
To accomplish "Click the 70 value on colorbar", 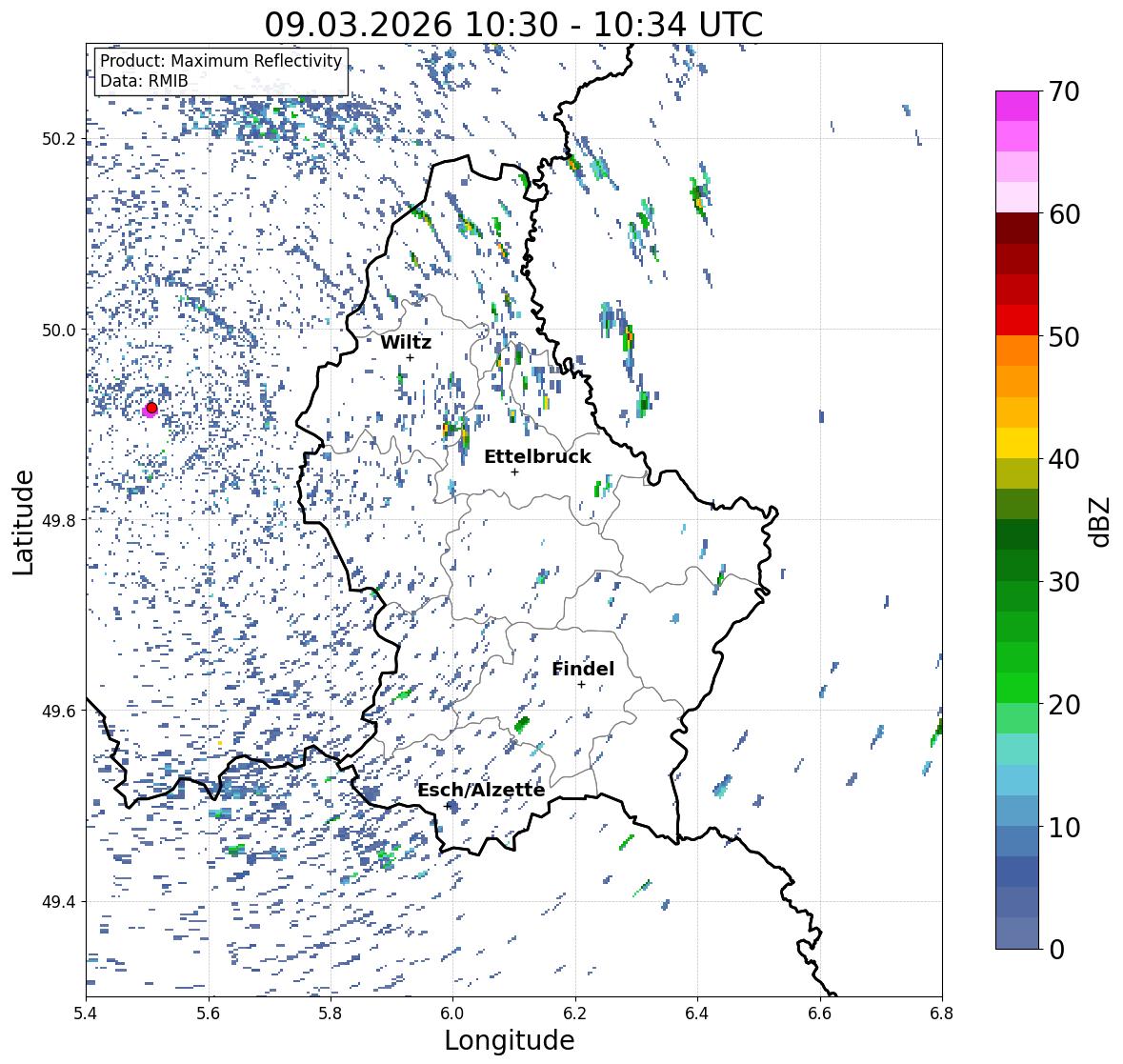I will tap(1064, 91).
